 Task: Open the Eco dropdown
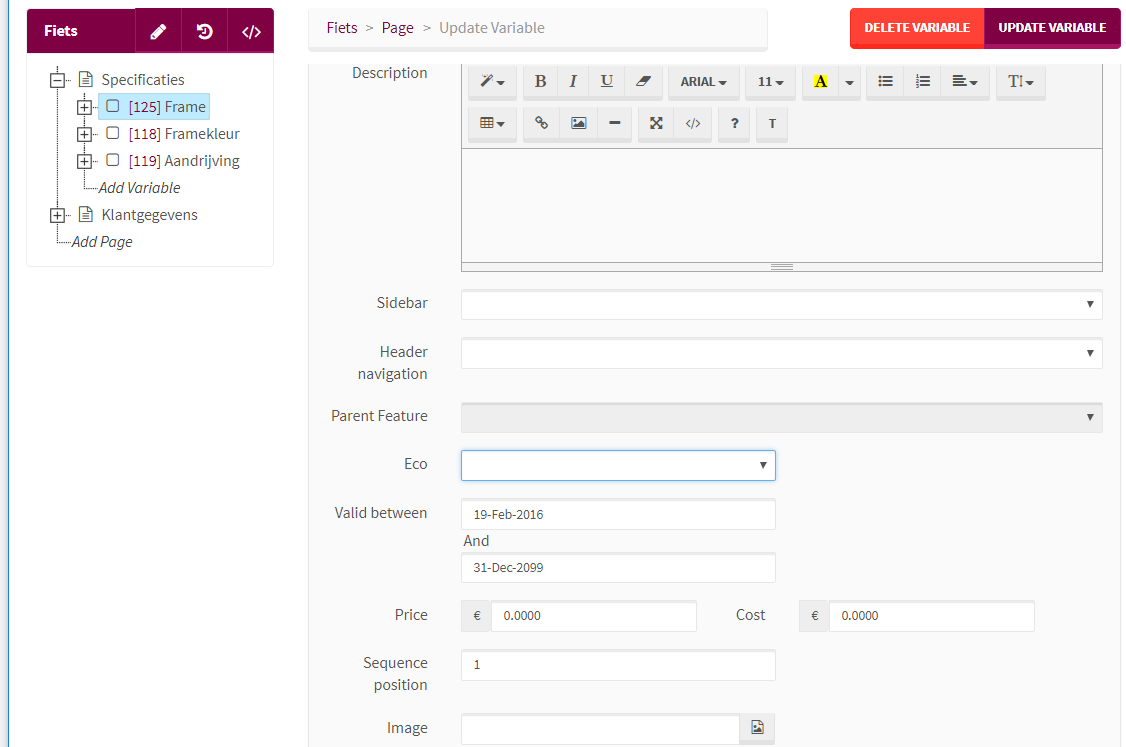tap(618, 465)
